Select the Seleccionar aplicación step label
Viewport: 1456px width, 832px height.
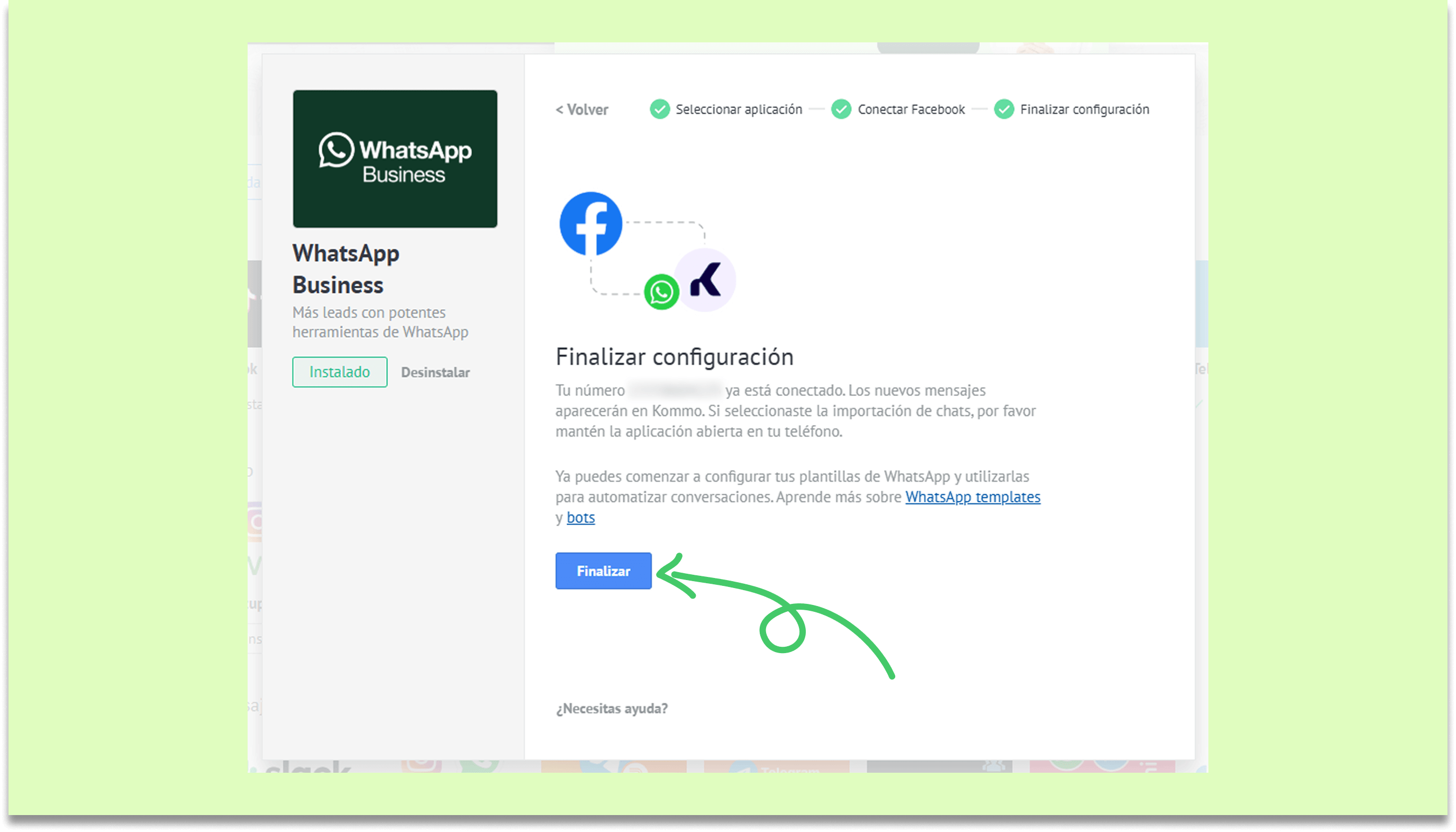click(x=739, y=109)
